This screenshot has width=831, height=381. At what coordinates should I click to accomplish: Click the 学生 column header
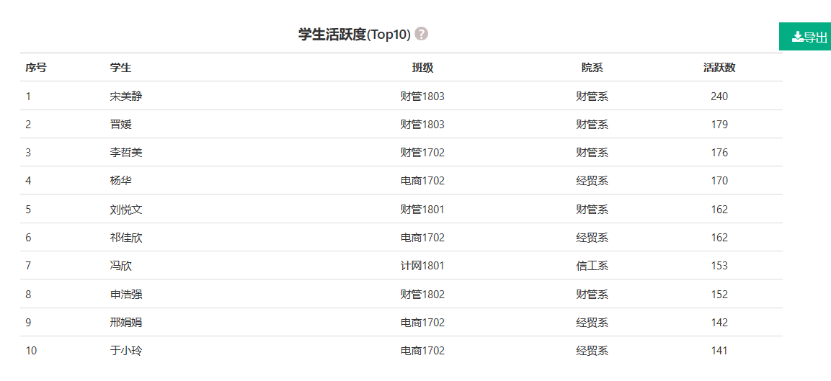(121, 68)
